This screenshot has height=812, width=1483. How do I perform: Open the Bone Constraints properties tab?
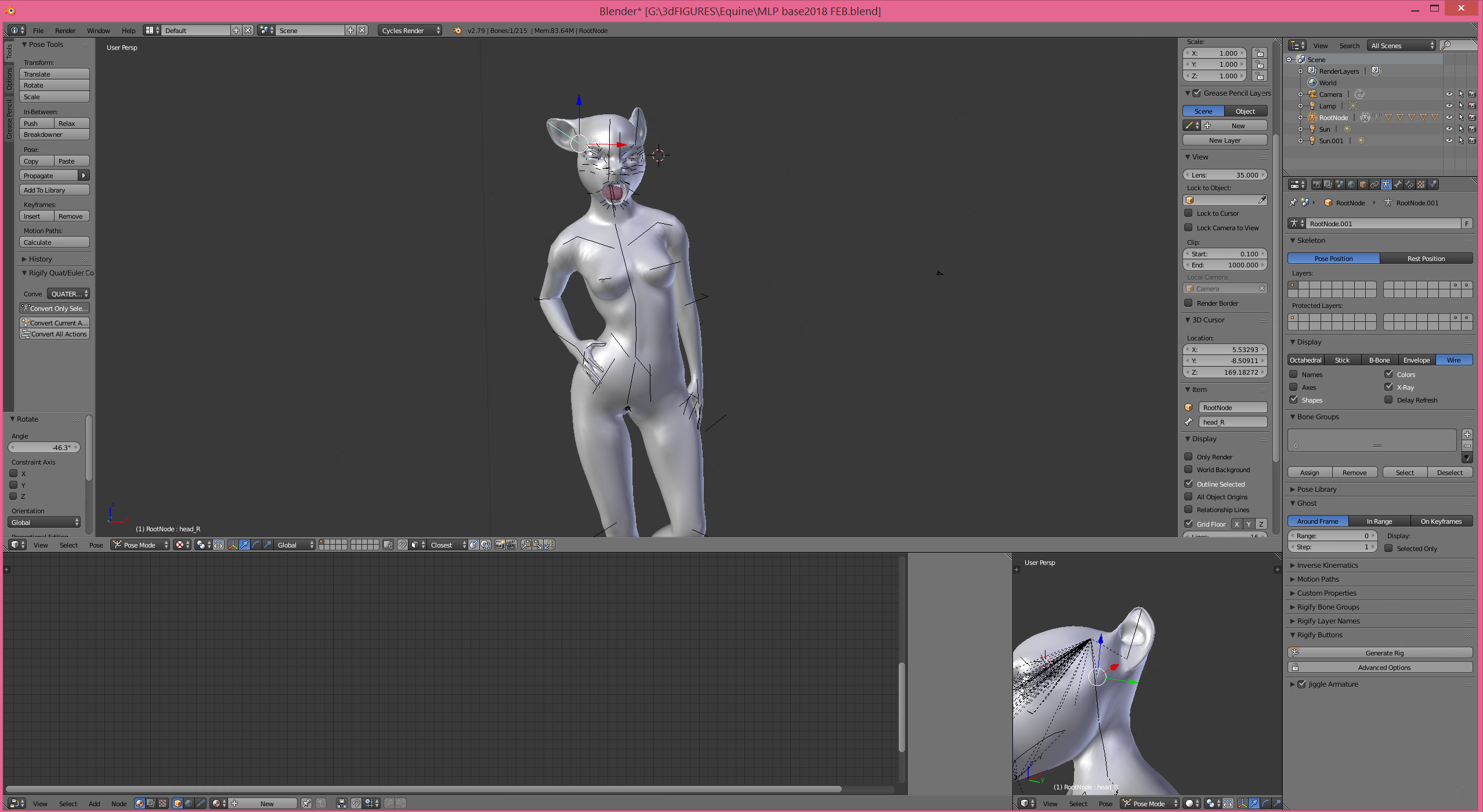click(1409, 184)
